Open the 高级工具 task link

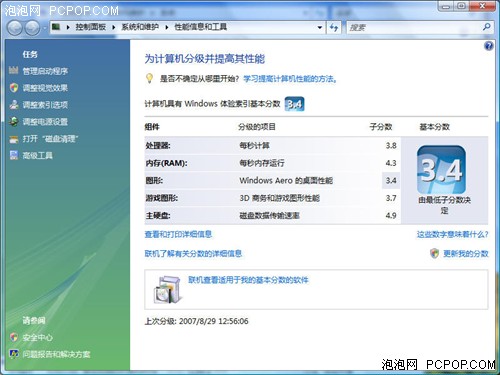coord(37,156)
